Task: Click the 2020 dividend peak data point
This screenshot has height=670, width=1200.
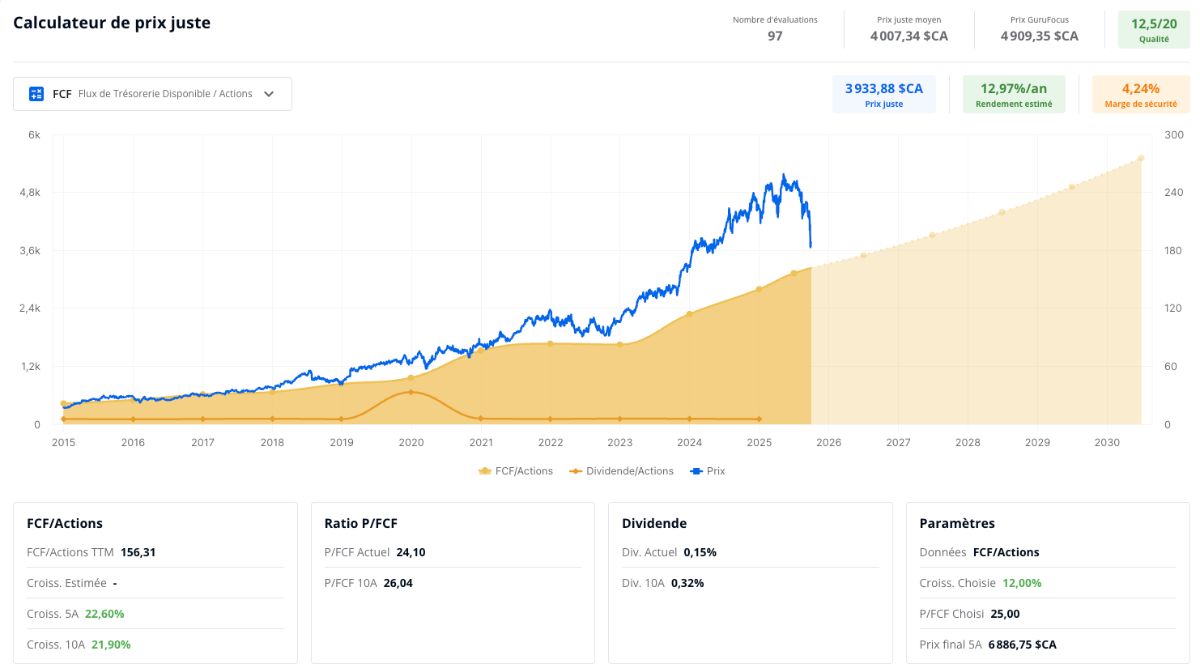Action: (411, 392)
